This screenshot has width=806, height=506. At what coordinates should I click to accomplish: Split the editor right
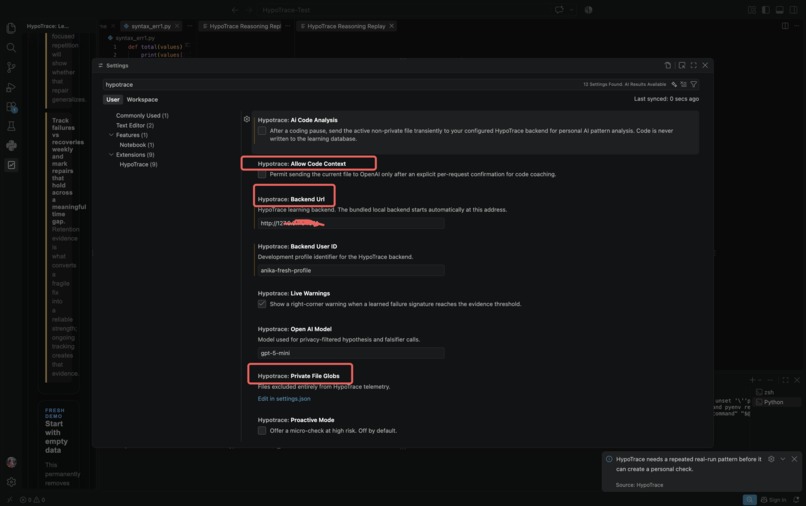click(785, 26)
